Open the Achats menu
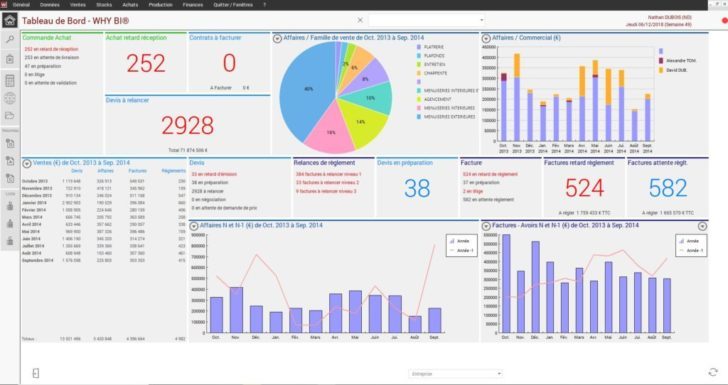The image size is (728, 385). coord(130,5)
